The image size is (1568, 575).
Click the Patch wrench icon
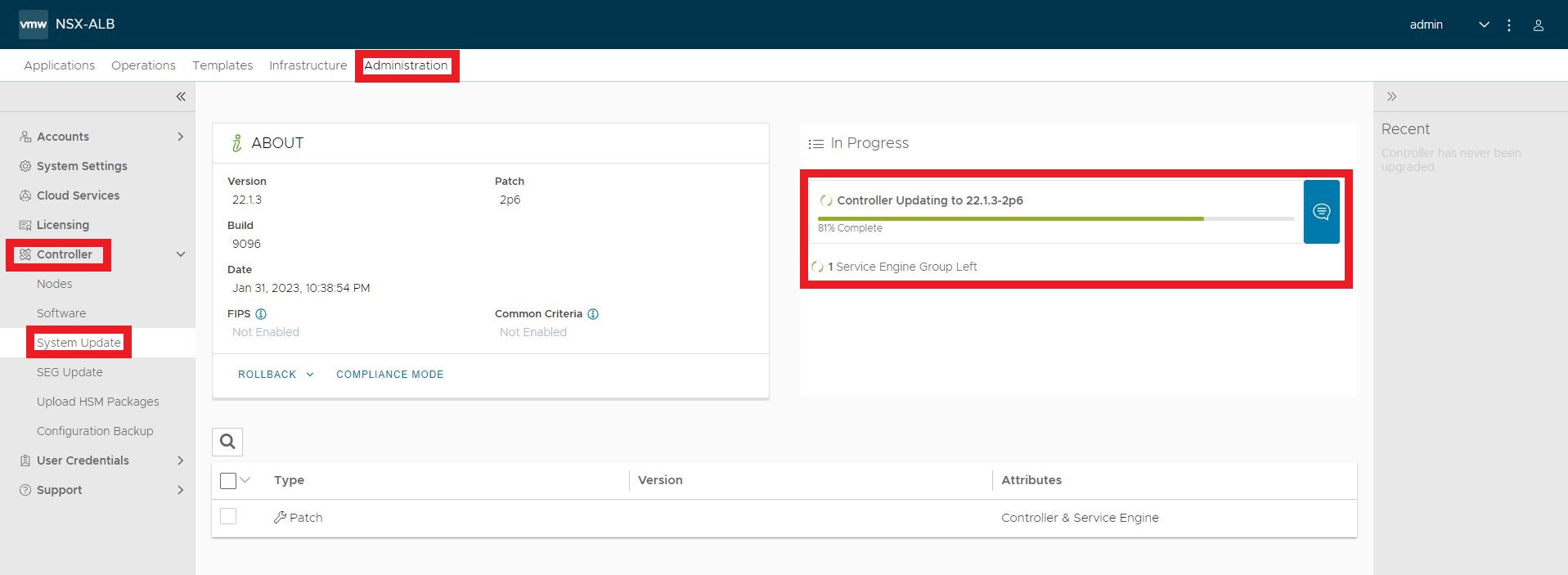point(280,518)
